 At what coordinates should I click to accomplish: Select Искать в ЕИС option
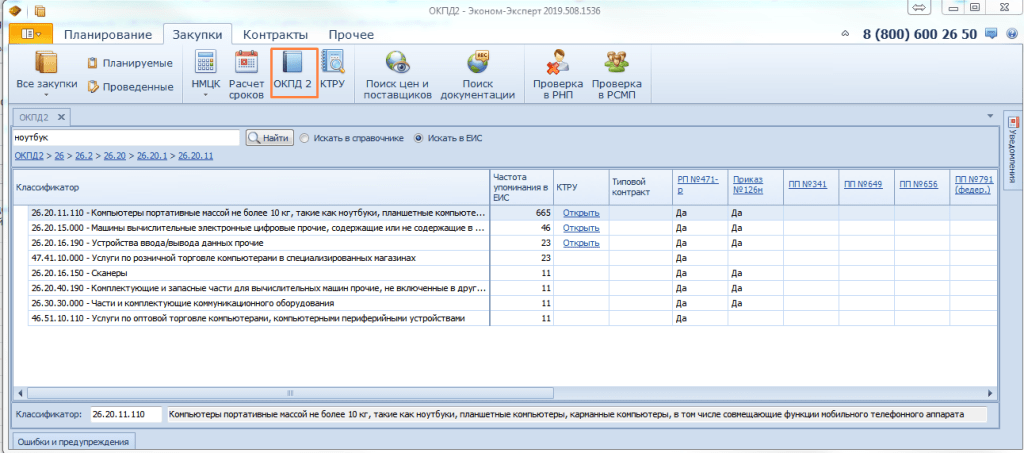(448, 138)
